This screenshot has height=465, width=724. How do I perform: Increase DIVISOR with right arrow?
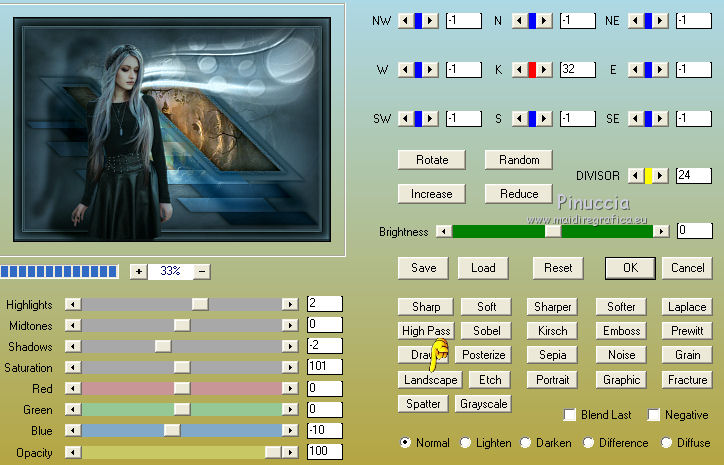point(660,175)
